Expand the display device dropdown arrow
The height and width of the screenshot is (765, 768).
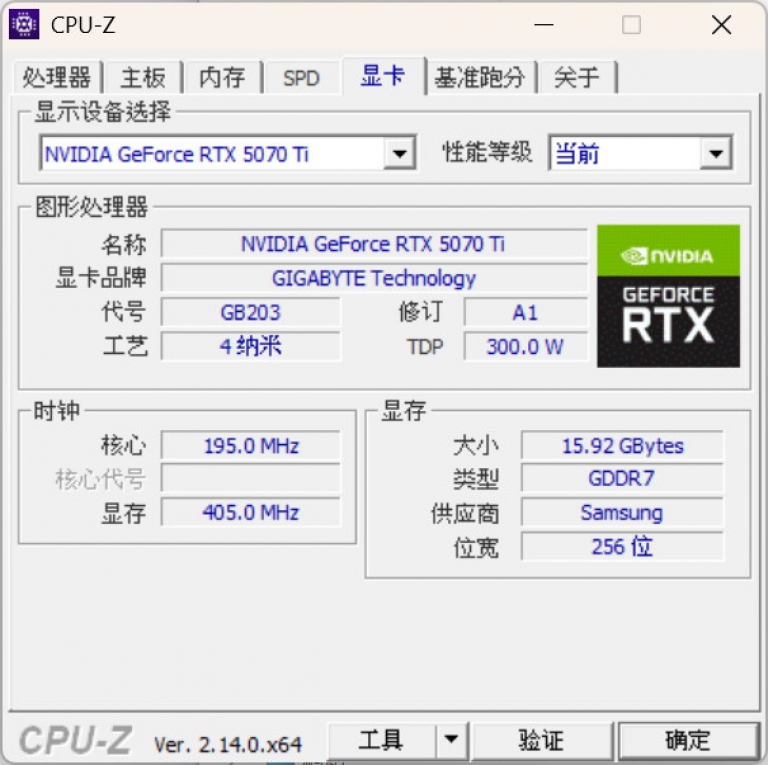pos(400,154)
